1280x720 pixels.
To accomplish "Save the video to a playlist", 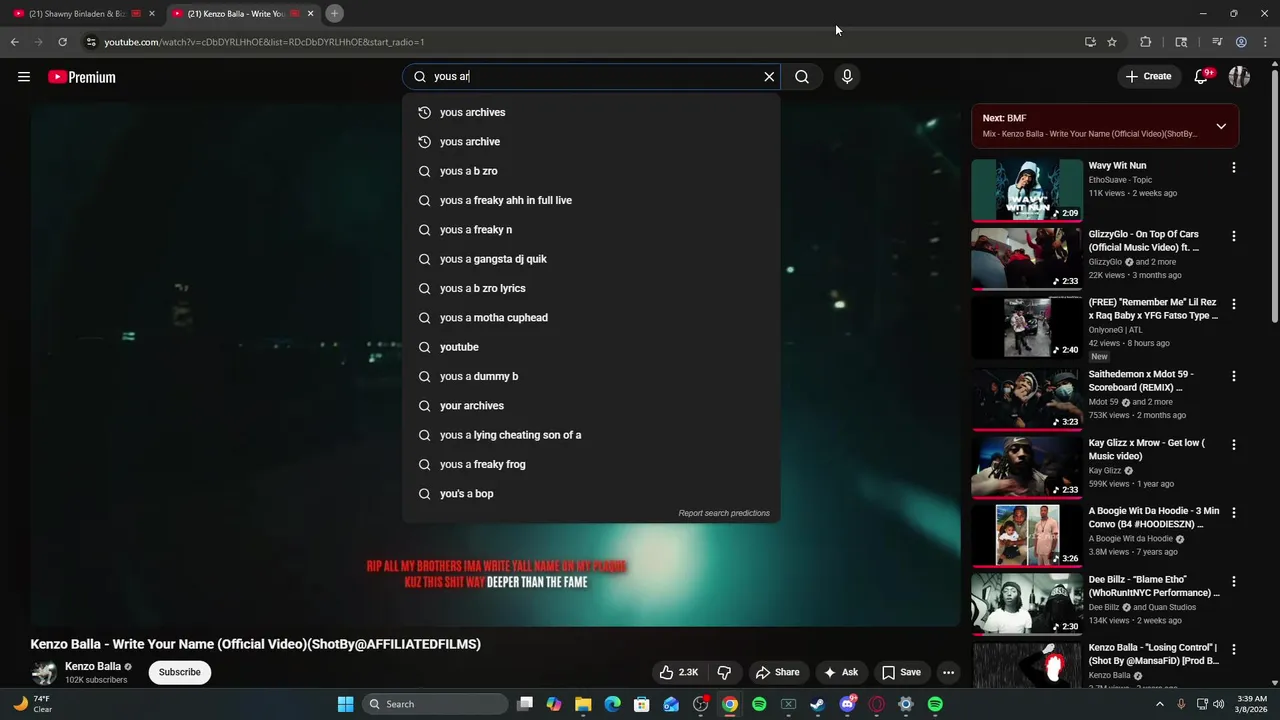I will [901, 672].
